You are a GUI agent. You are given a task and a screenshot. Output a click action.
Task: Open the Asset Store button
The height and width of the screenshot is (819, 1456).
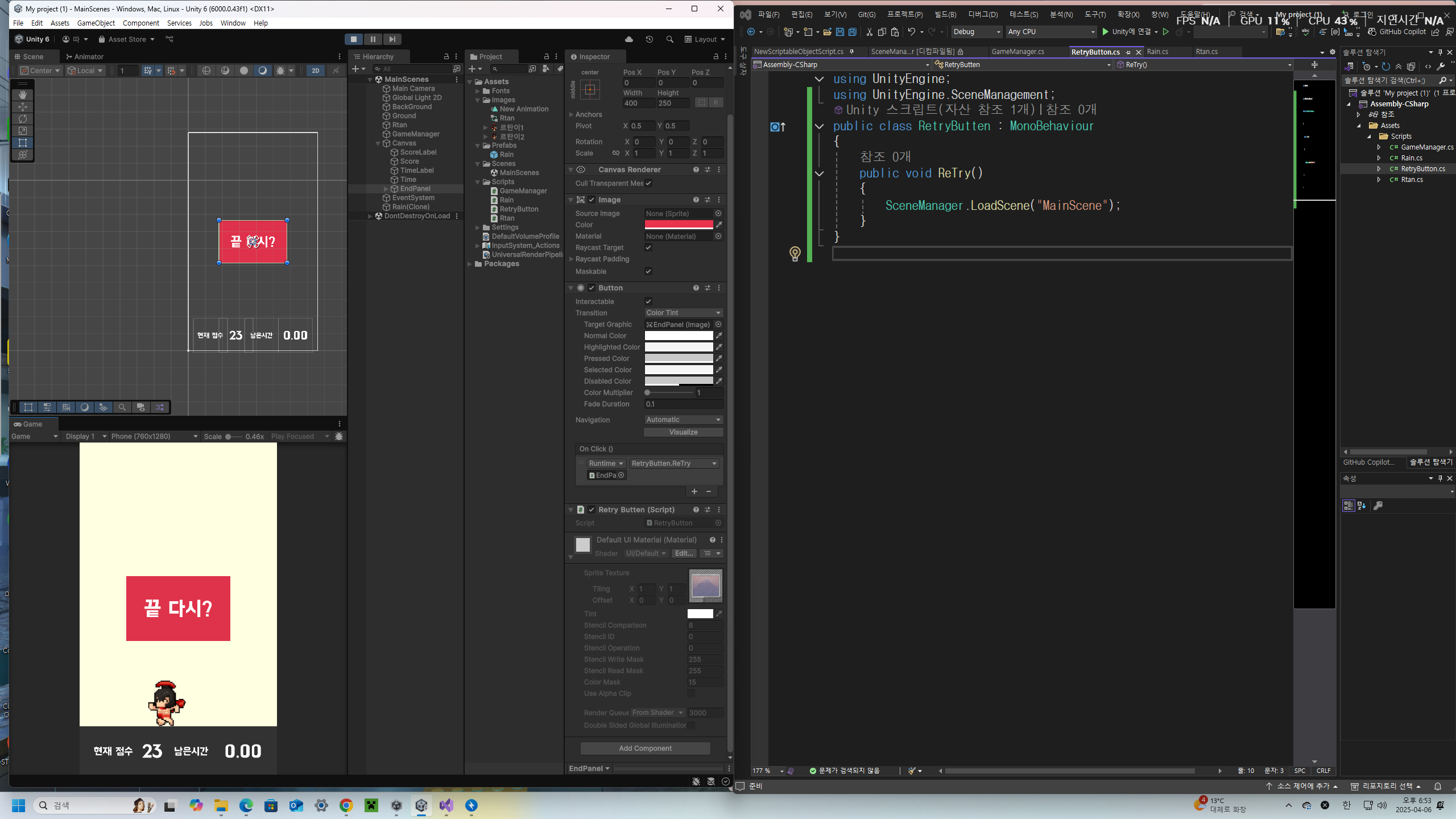click(x=127, y=39)
